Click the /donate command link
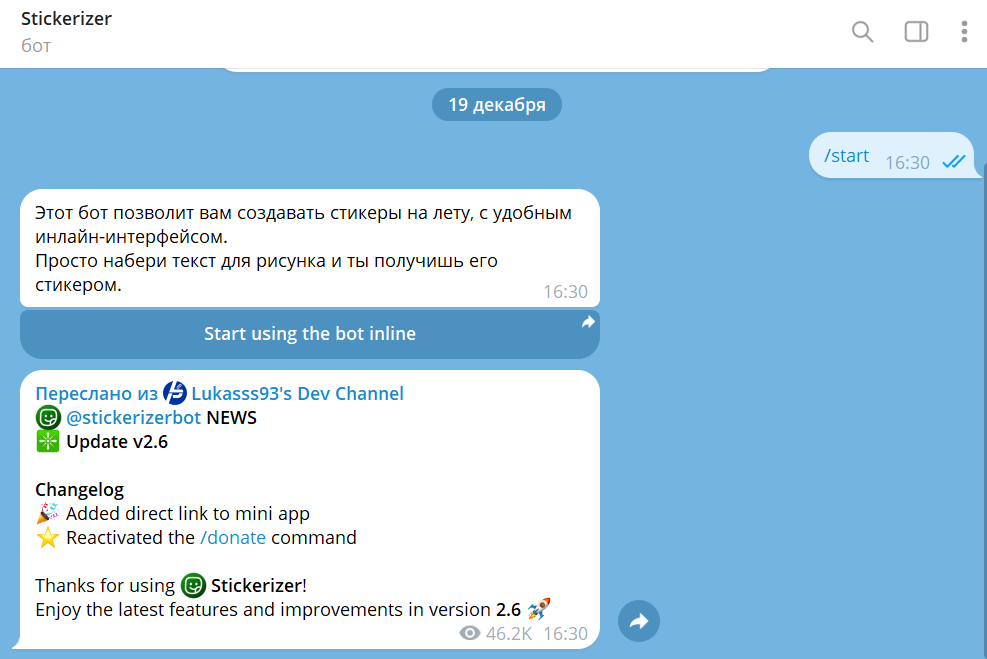The height and width of the screenshot is (659, 987). coord(233,537)
